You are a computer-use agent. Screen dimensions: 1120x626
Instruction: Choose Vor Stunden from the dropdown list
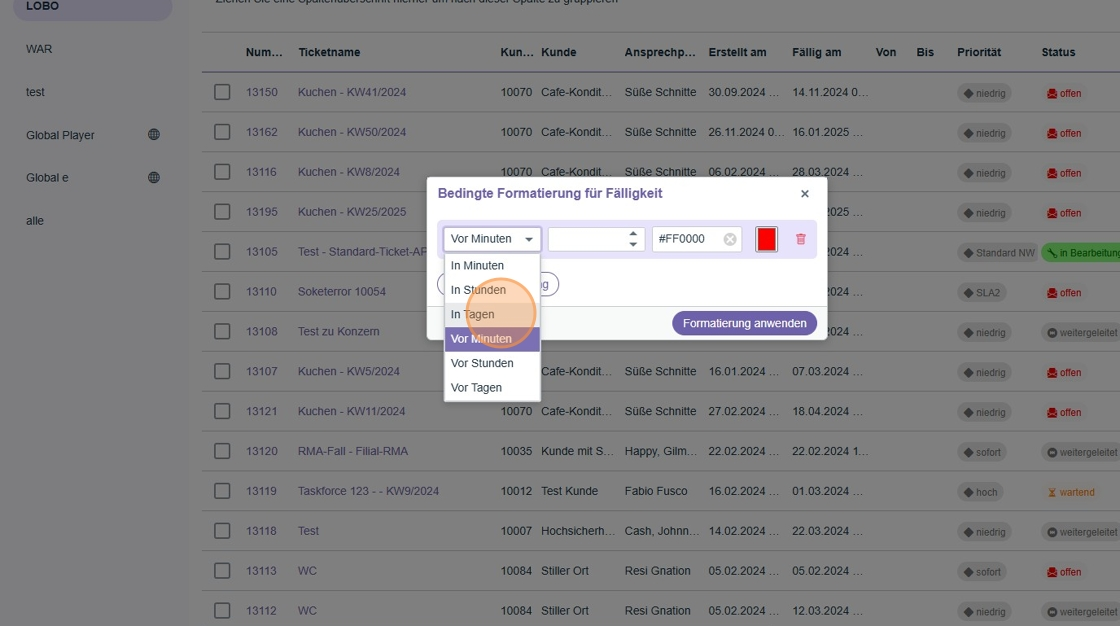492,363
